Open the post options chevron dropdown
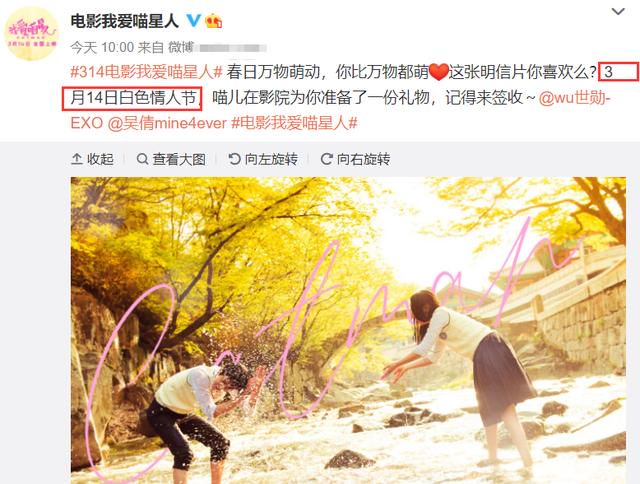Viewport: 640px width, 484px height. (x=618, y=12)
